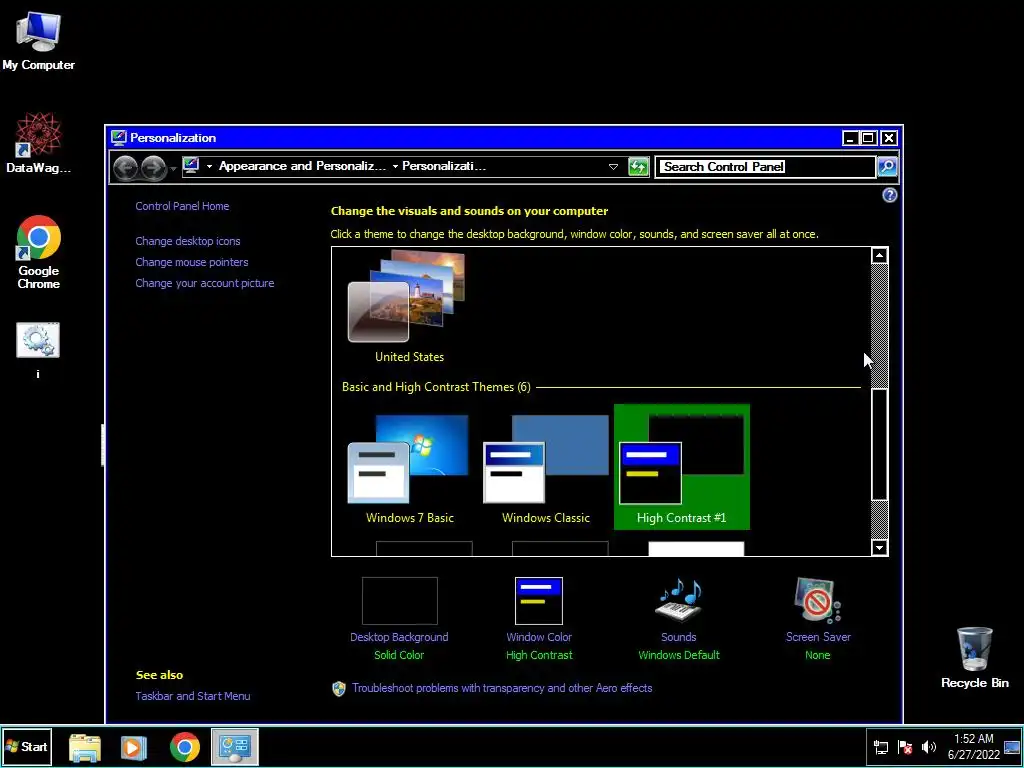Click the search magnifier button
1024x768 pixels.
click(887, 167)
